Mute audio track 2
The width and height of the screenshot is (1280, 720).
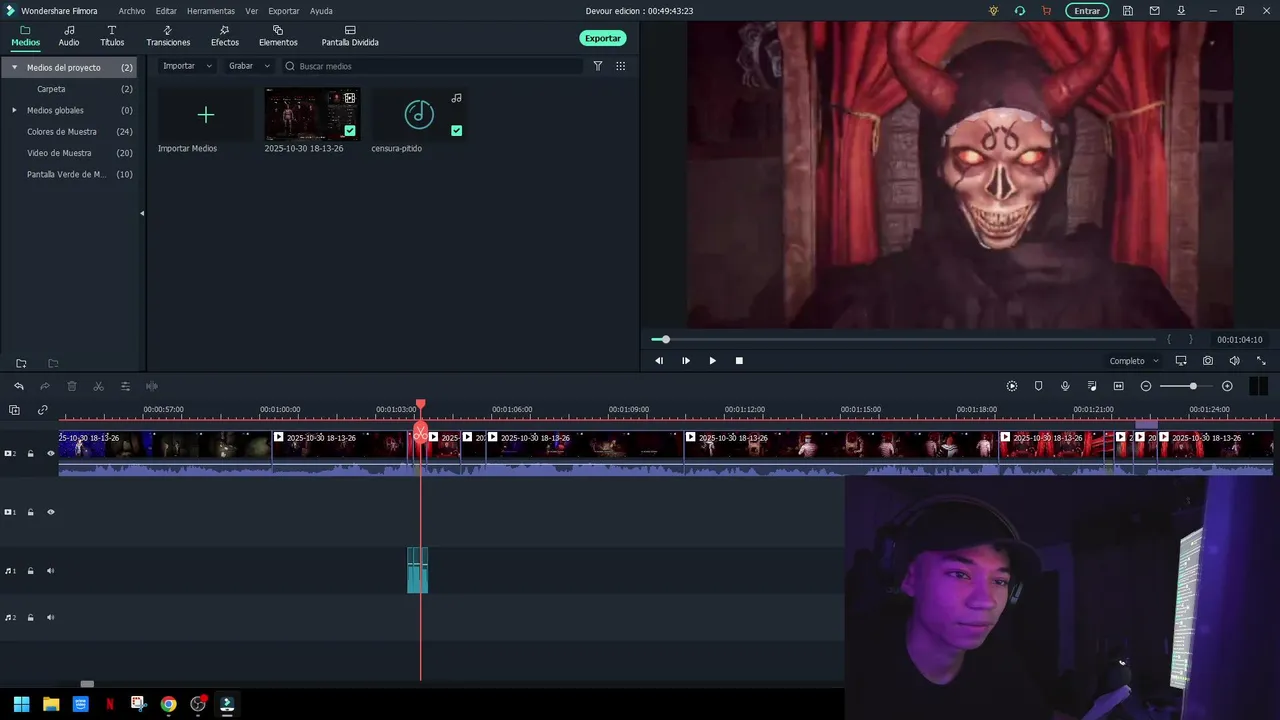[x=51, y=618]
